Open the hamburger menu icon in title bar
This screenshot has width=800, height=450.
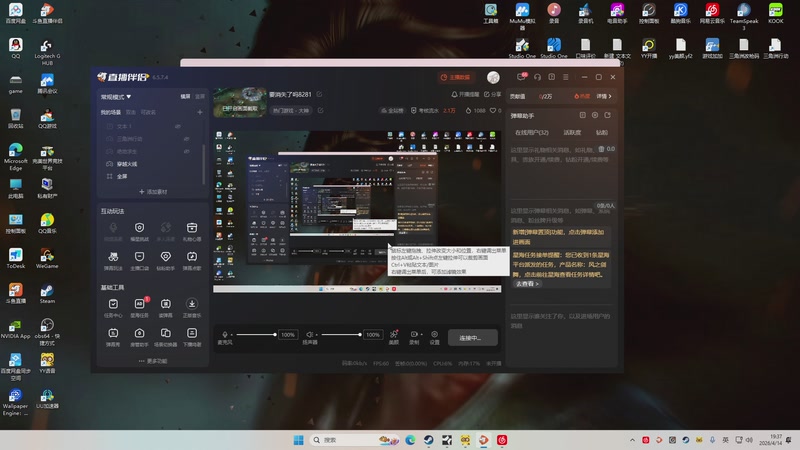tap(566, 77)
